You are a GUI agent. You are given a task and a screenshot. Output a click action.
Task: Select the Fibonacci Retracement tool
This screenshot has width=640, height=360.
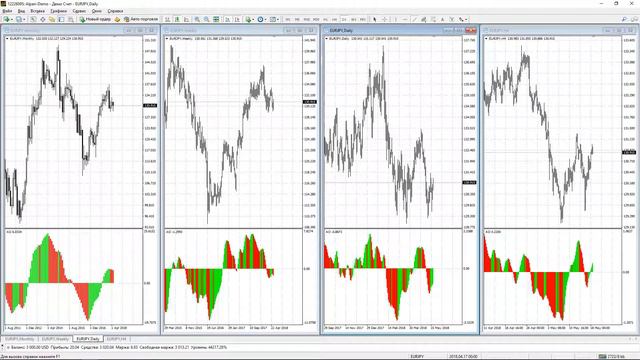pos(433,19)
